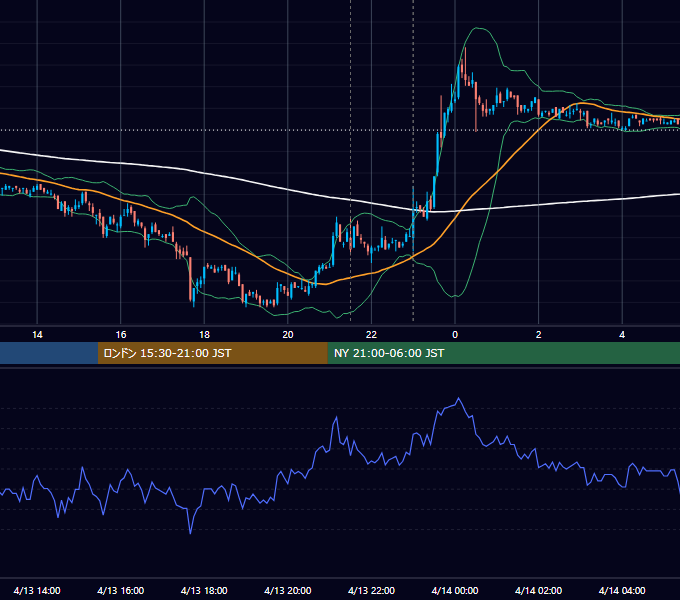Click the 4/13 18:00 label on indicator axis
Screen dimensions: 680x600
click(x=204, y=590)
